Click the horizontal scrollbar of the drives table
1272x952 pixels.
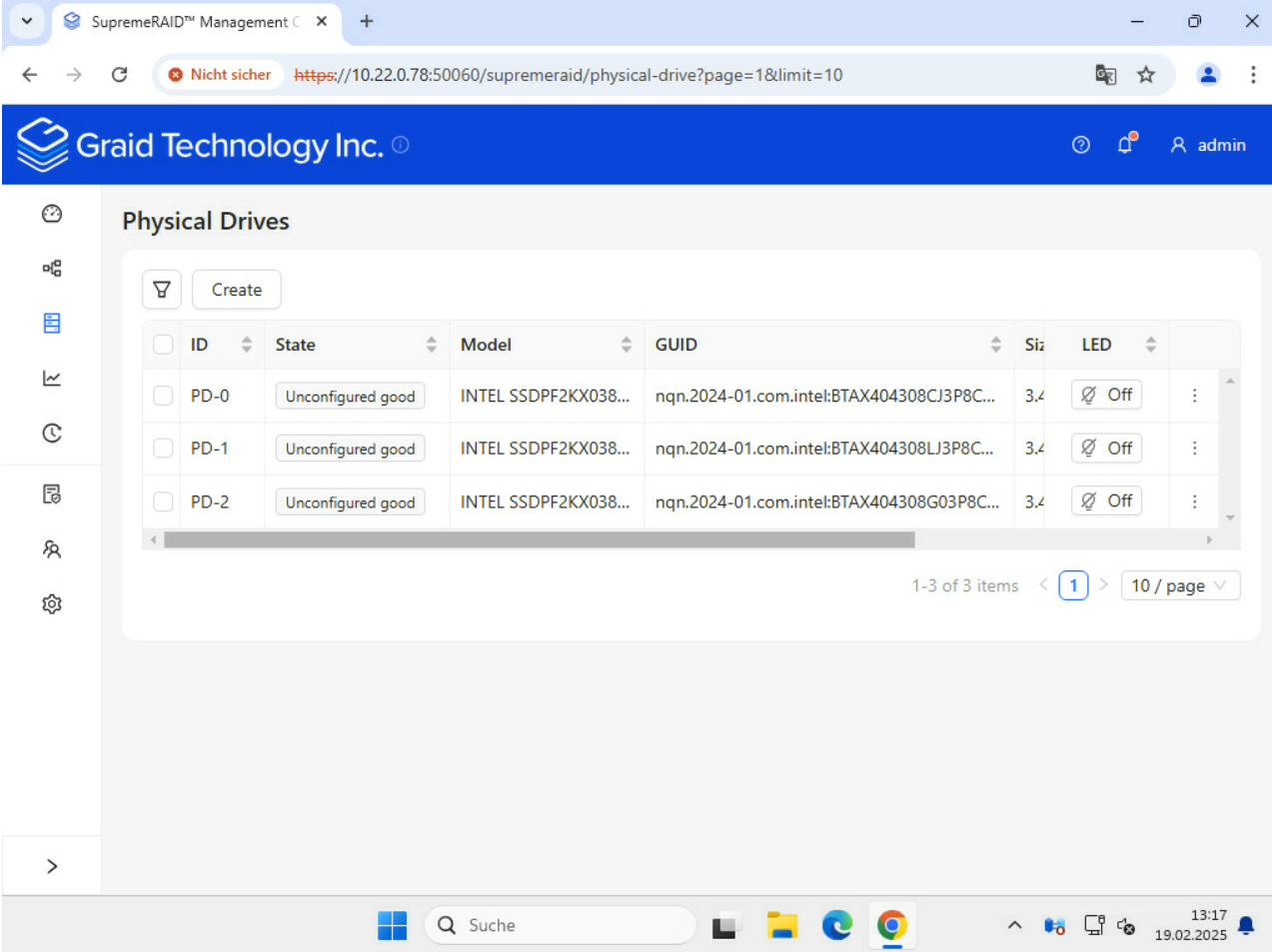pyautogui.click(x=540, y=539)
